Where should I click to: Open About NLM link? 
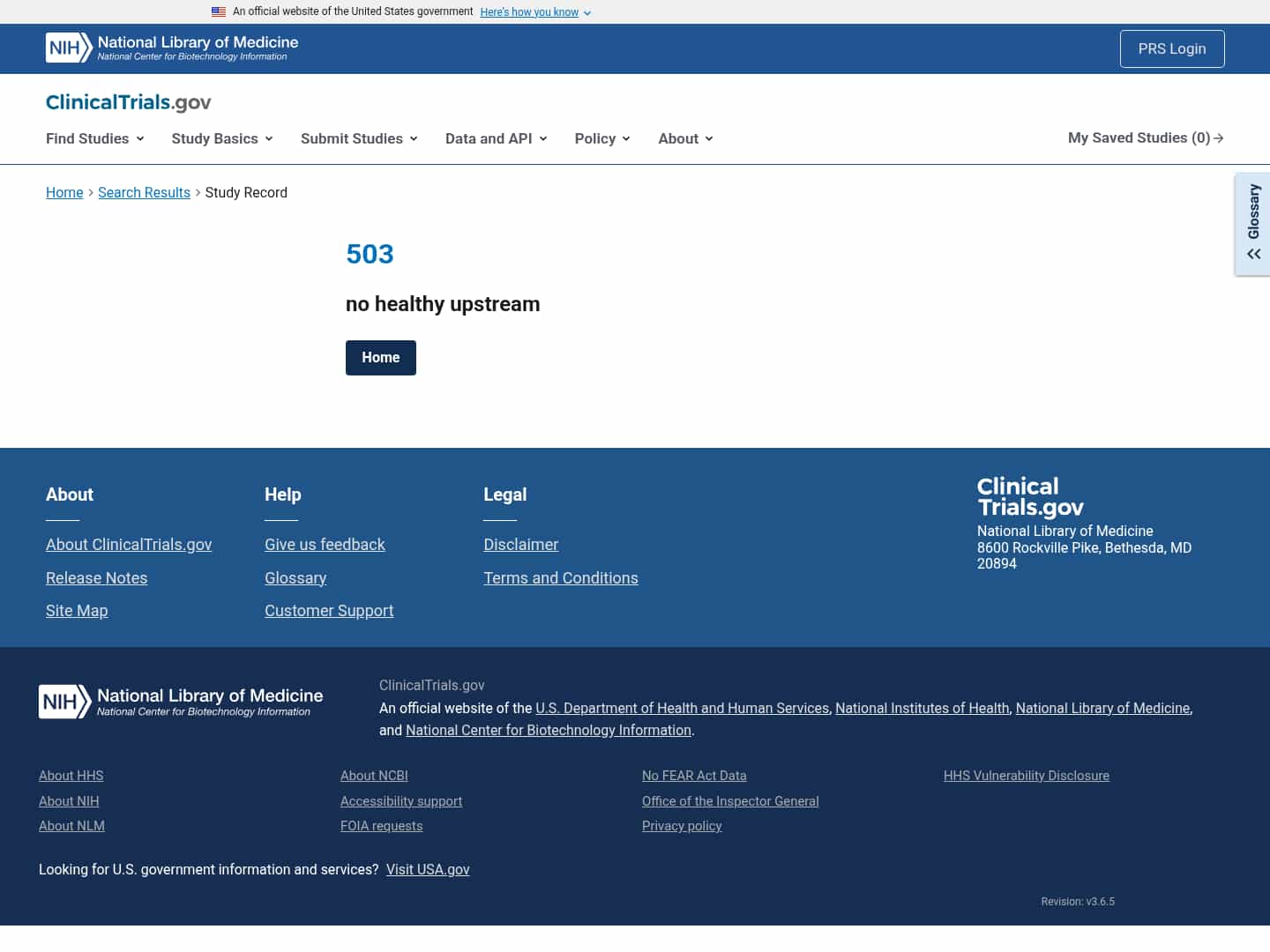click(x=71, y=826)
